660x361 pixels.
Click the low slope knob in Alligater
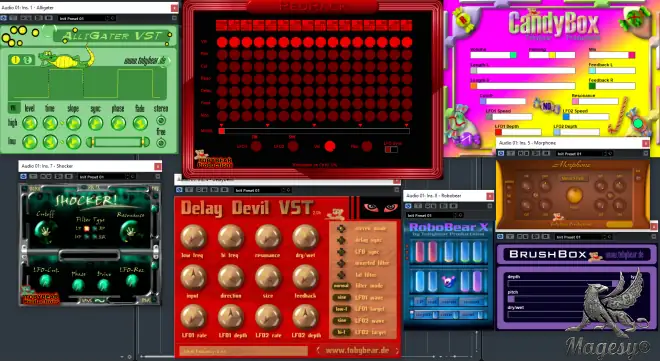point(73,142)
